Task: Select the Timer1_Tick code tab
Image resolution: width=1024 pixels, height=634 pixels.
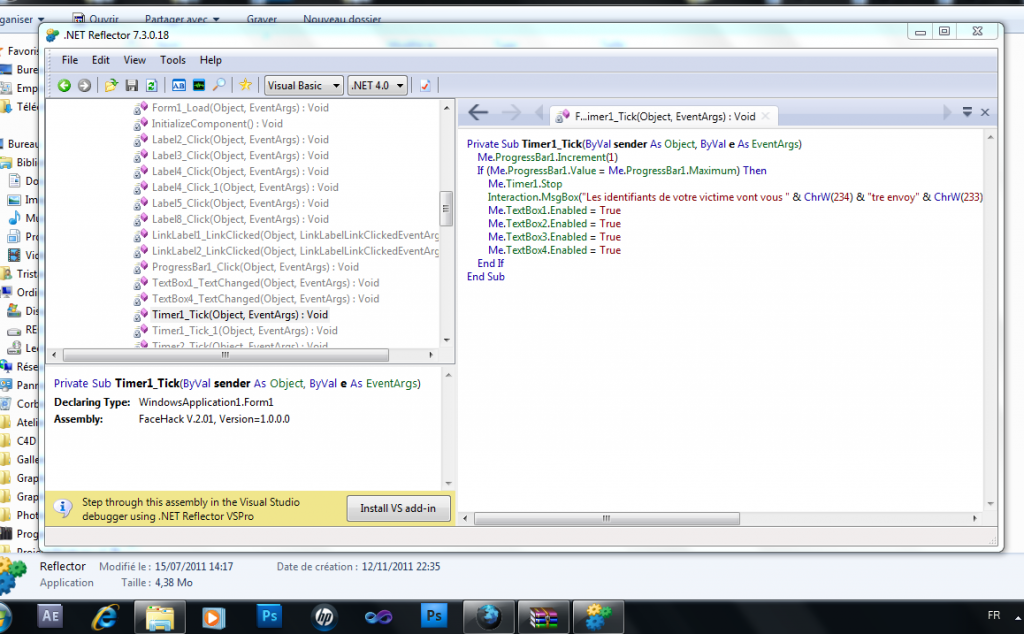Action: click(x=663, y=116)
